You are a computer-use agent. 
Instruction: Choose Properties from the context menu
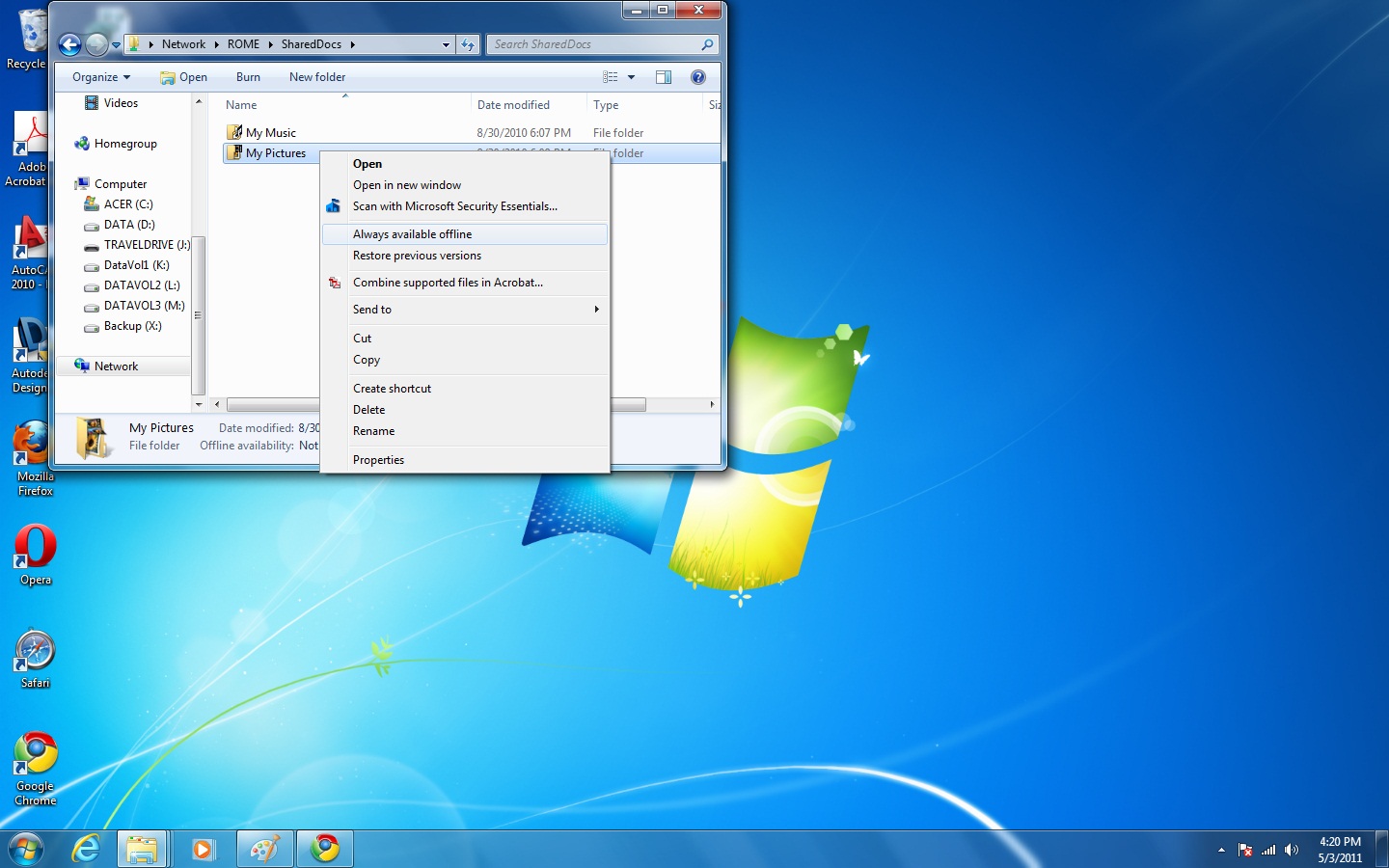click(465, 460)
